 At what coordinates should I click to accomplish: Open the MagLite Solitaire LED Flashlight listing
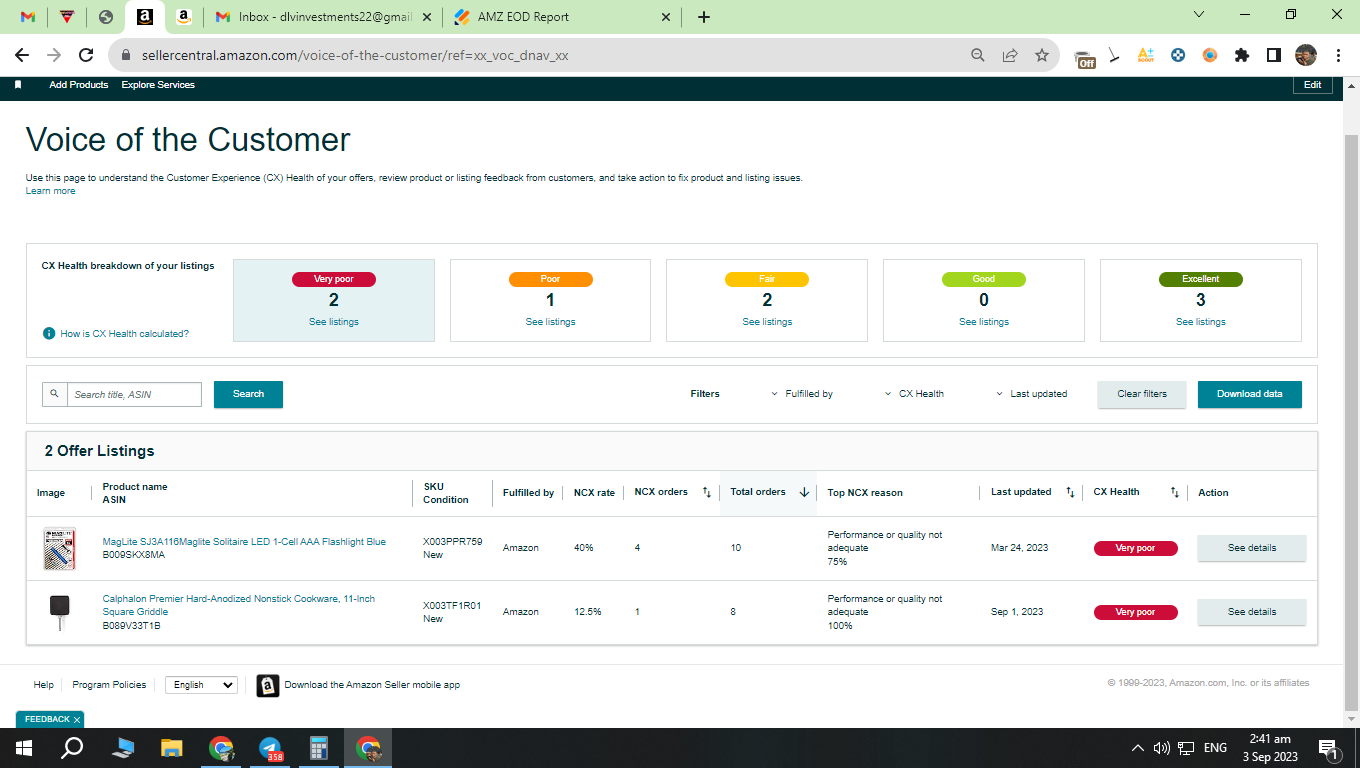tap(244, 542)
